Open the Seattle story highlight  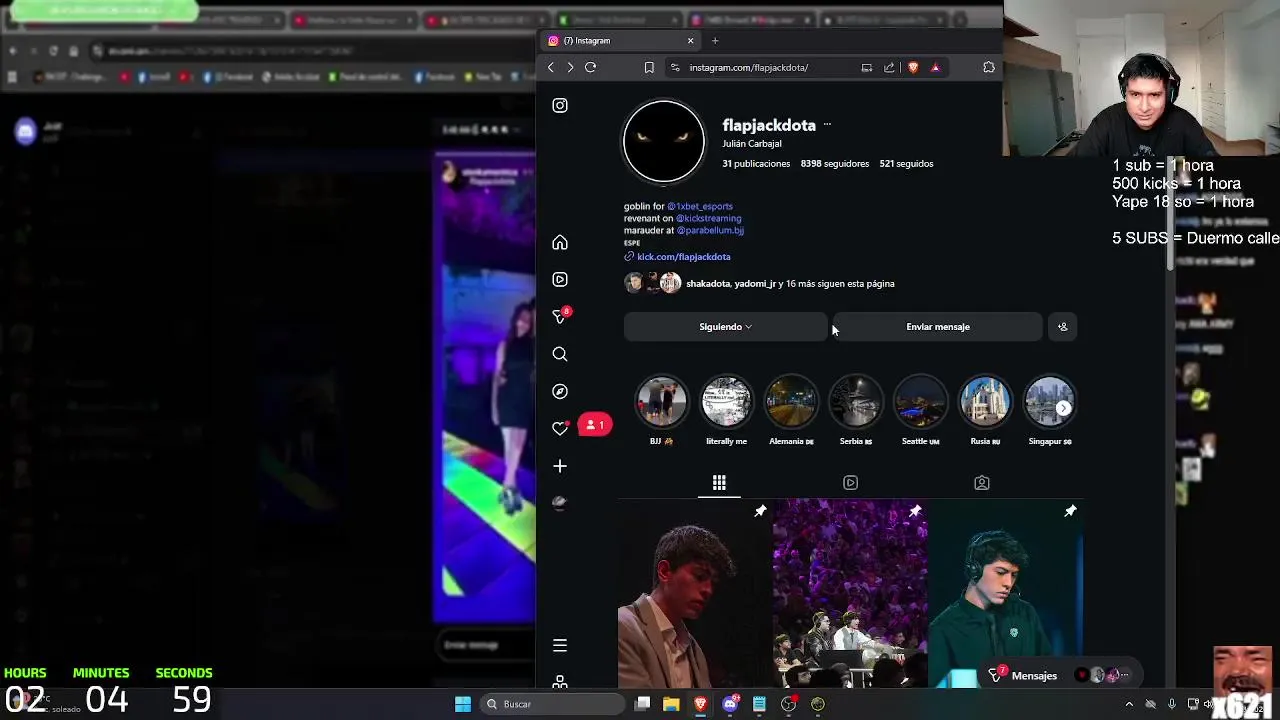pos(920,402)
